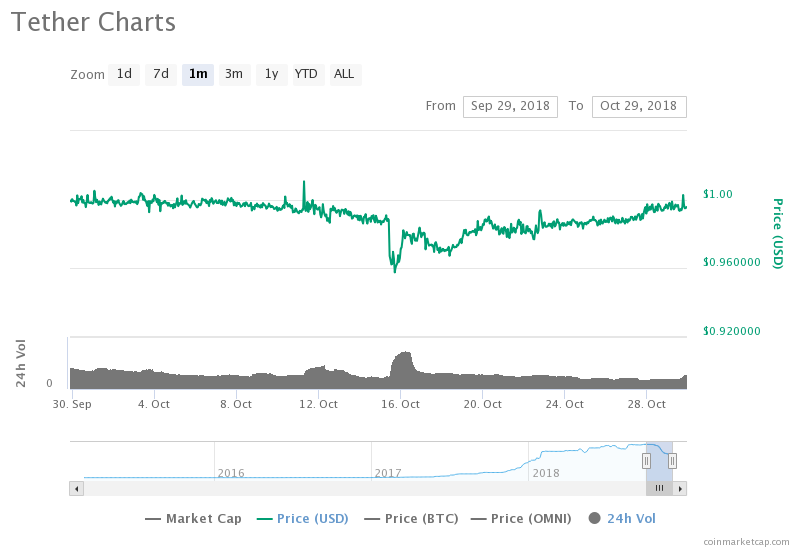Click the 2017 label in navigator

click(388, 473)
